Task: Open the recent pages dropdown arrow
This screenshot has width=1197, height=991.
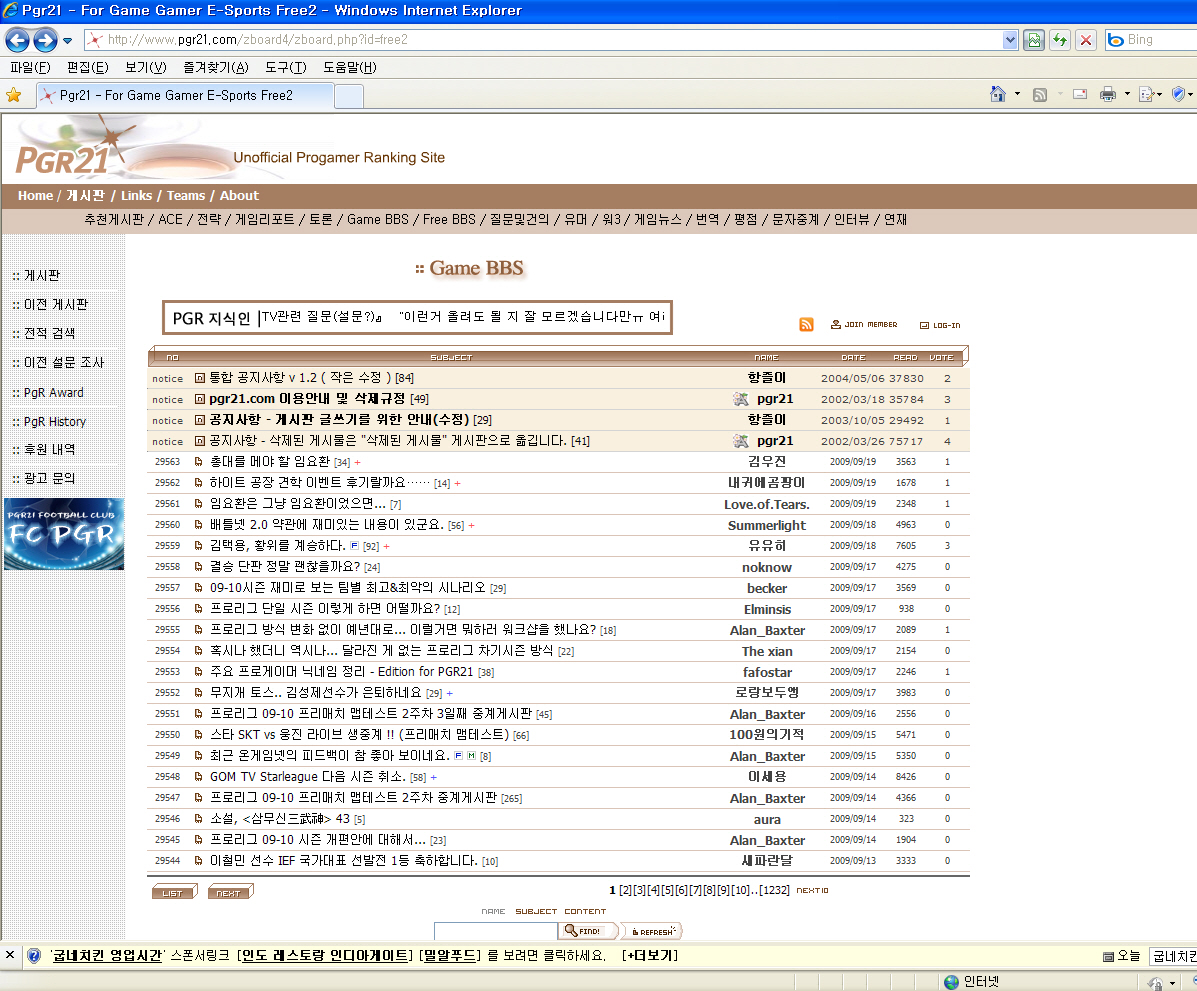Action: click(67, 40)
